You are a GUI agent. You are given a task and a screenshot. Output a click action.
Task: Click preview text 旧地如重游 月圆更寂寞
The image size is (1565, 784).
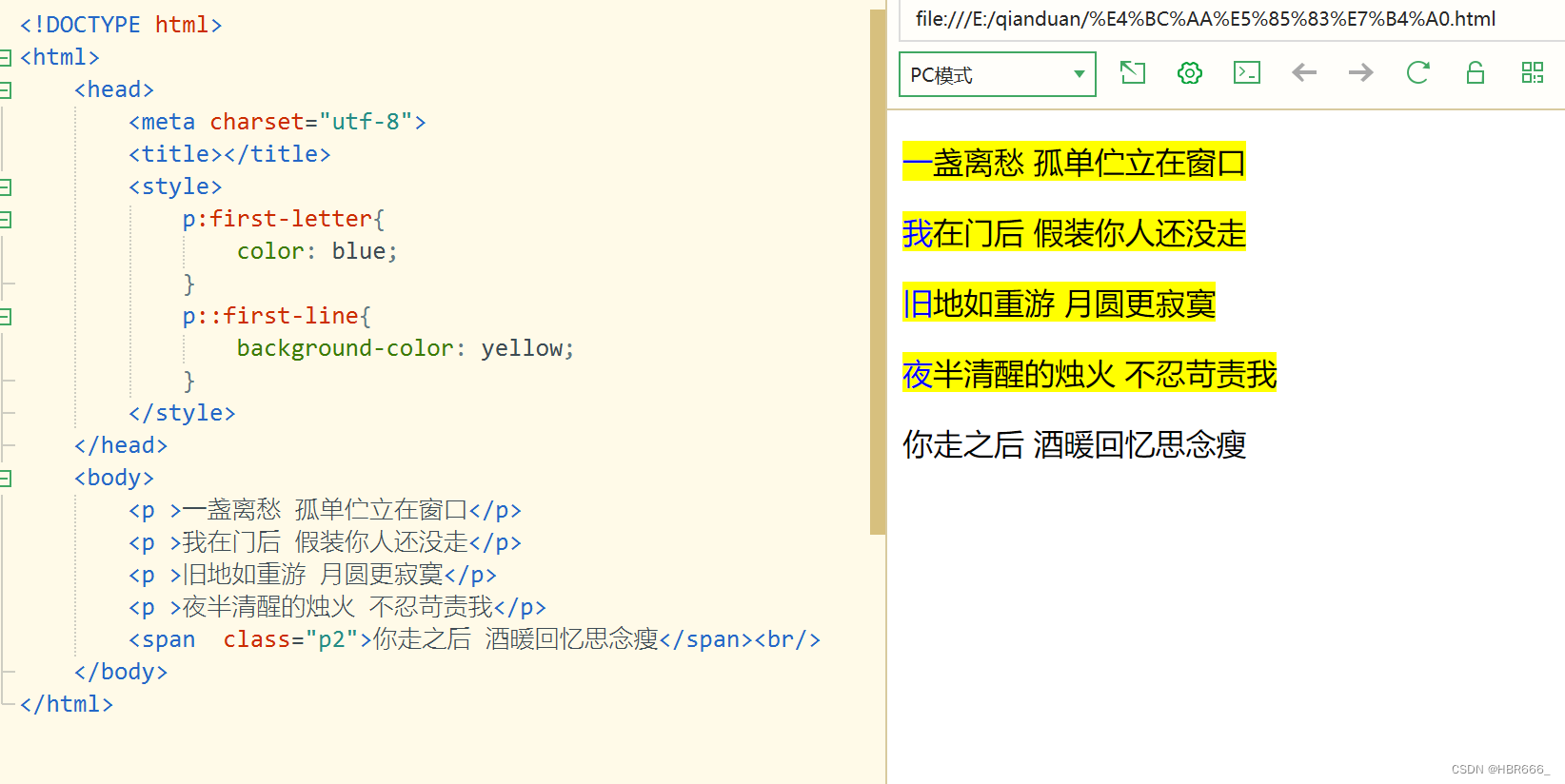pos(1059,304)
